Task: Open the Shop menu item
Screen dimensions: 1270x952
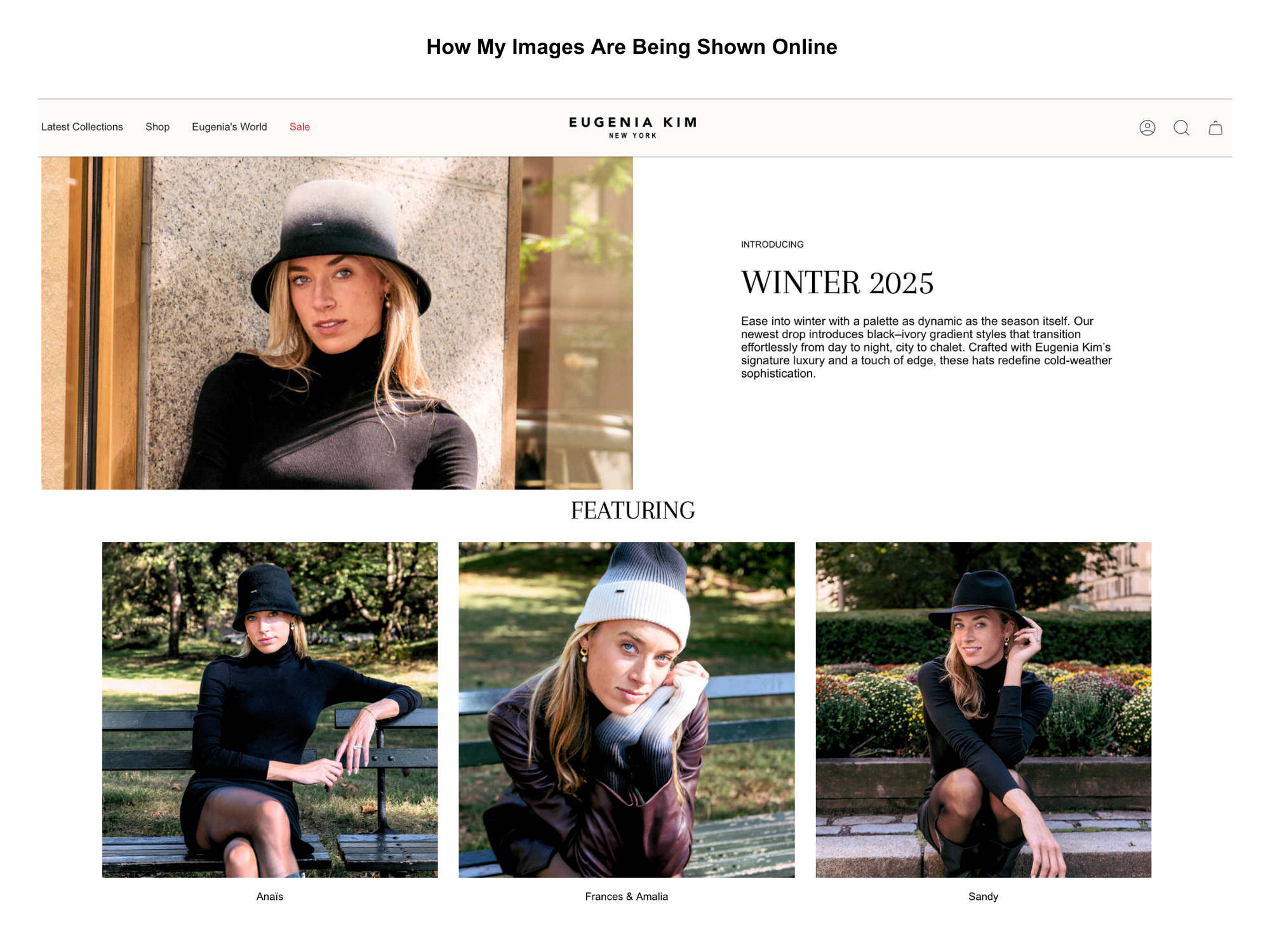Action: [157, 127]
